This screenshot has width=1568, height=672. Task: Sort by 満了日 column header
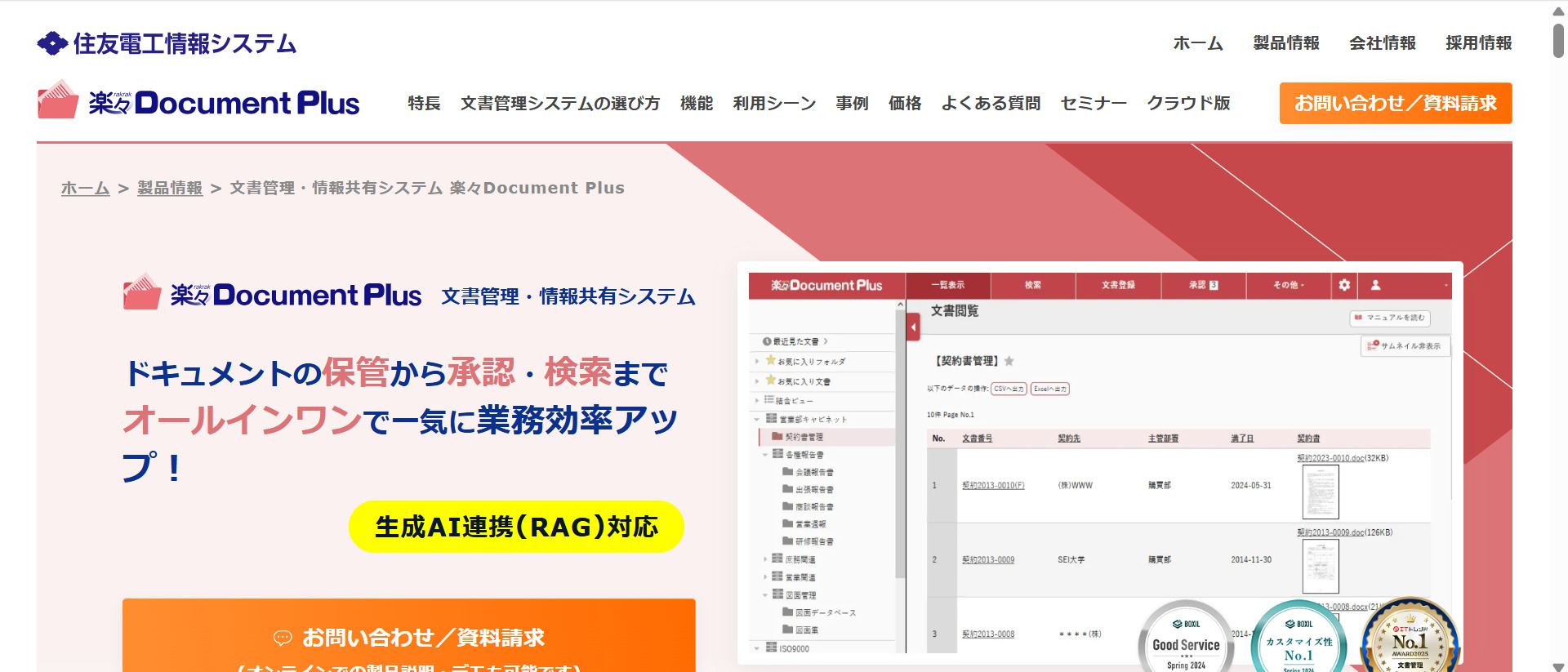(1242, 438)
